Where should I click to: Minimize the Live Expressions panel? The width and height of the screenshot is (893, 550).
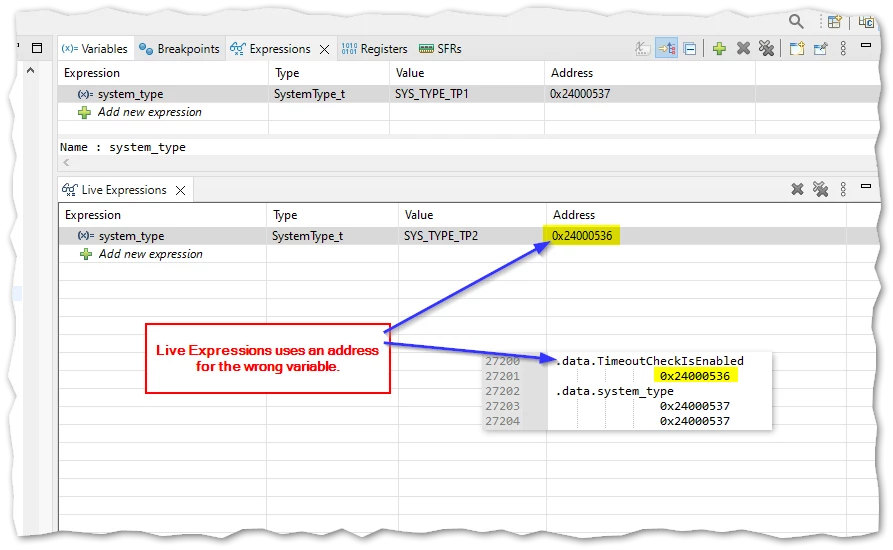(x=866, y=186)
